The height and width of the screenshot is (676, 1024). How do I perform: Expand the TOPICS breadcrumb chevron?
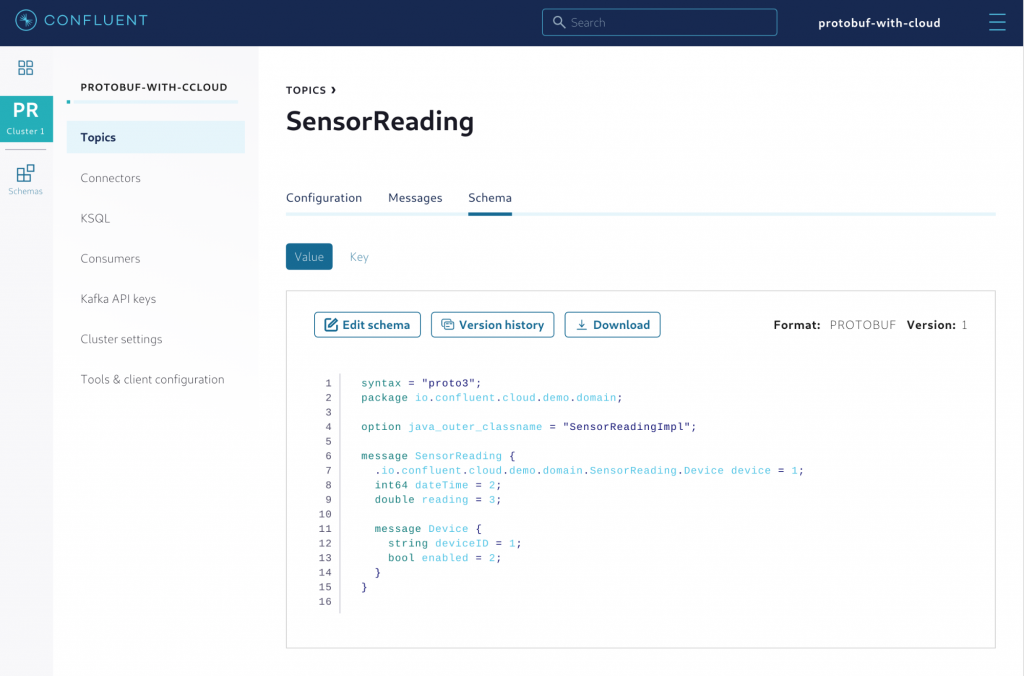click(334, 89)
